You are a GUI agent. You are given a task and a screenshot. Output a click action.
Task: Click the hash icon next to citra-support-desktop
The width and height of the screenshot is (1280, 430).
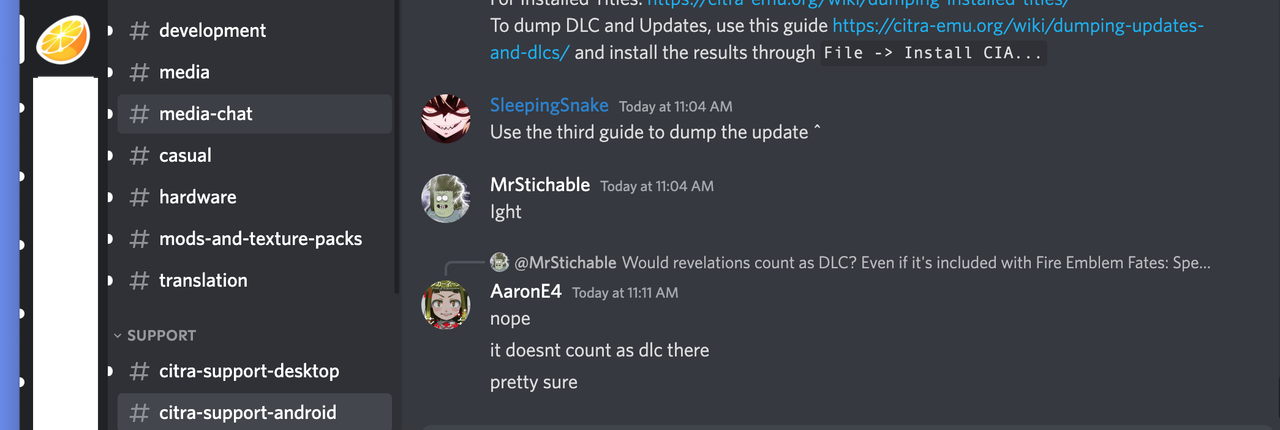[x=140, y=371]
